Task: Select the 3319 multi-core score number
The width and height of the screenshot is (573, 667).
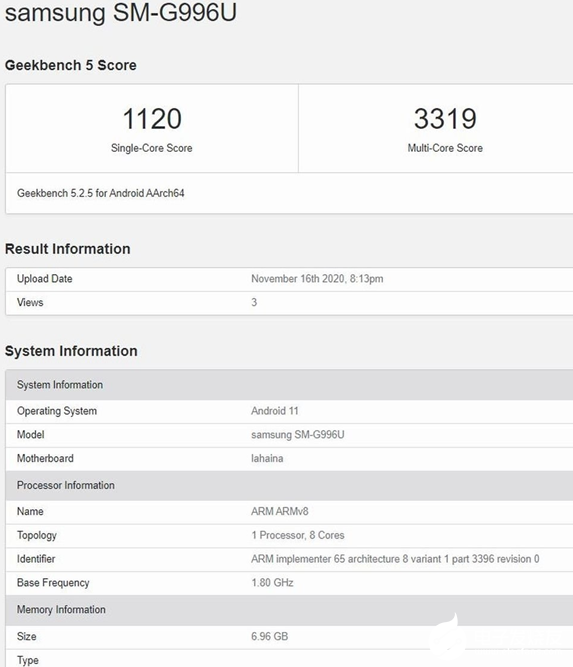Action: pos(445,119)
